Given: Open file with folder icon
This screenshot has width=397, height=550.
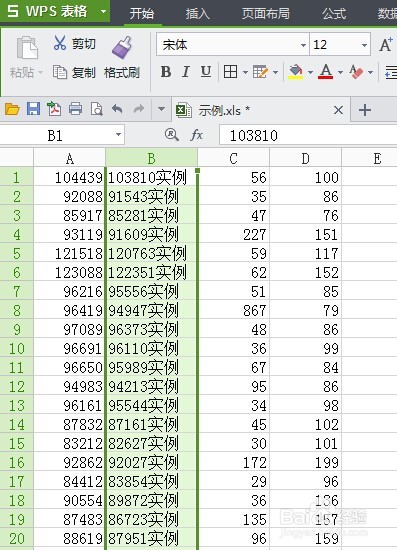Looking at the screenshot, I should (12, 109).
